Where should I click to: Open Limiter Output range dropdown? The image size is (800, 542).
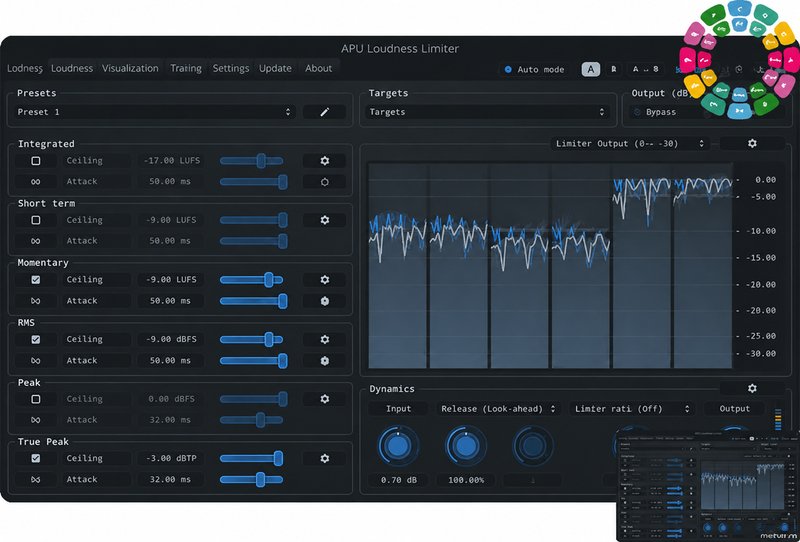[631, 143]
